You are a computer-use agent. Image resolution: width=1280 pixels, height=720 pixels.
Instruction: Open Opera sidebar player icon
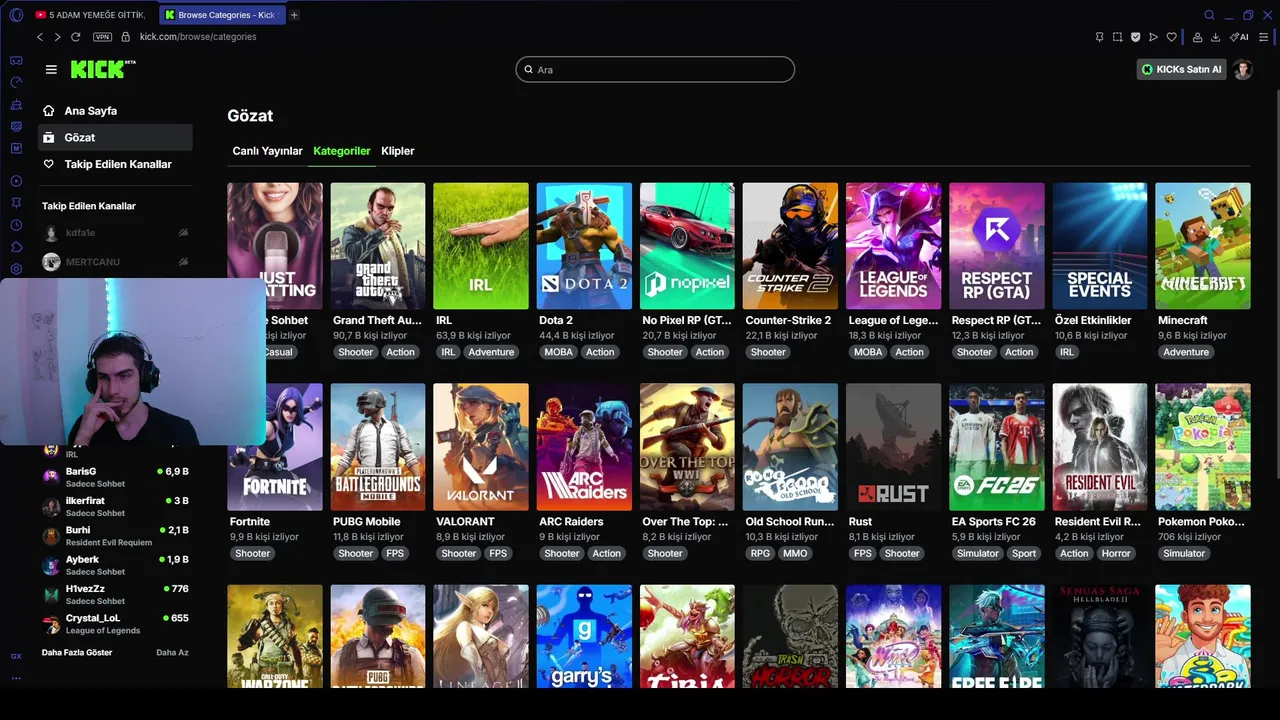pyautogui.click(x=16, y=181)
